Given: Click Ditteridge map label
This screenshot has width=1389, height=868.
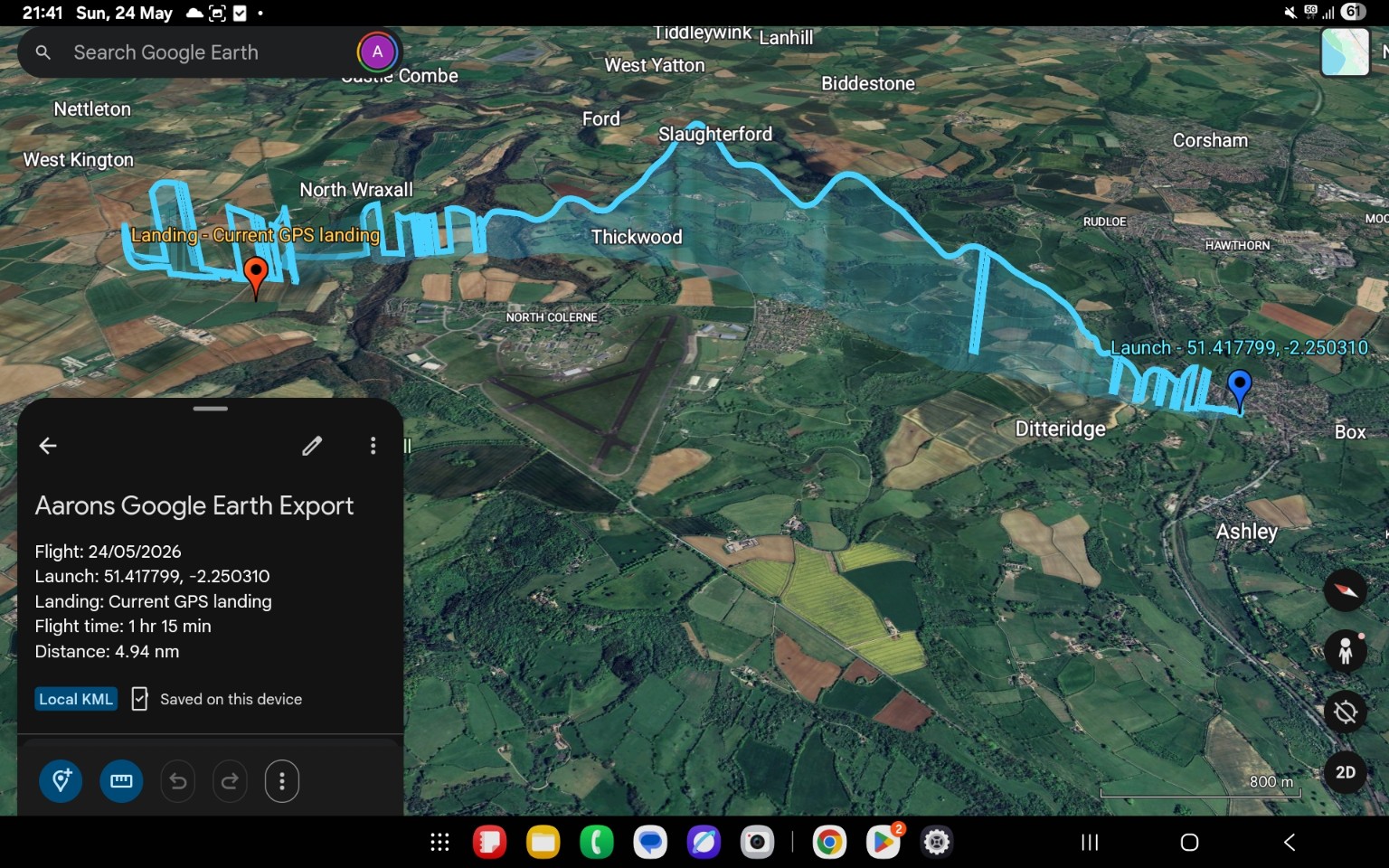Looking at the screenshot, I should point(1060,429).
